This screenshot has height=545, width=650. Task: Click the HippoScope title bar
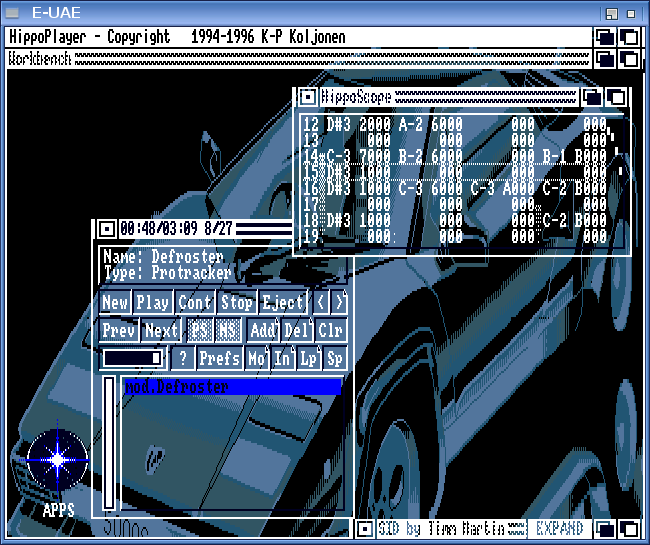click(449, 97)
